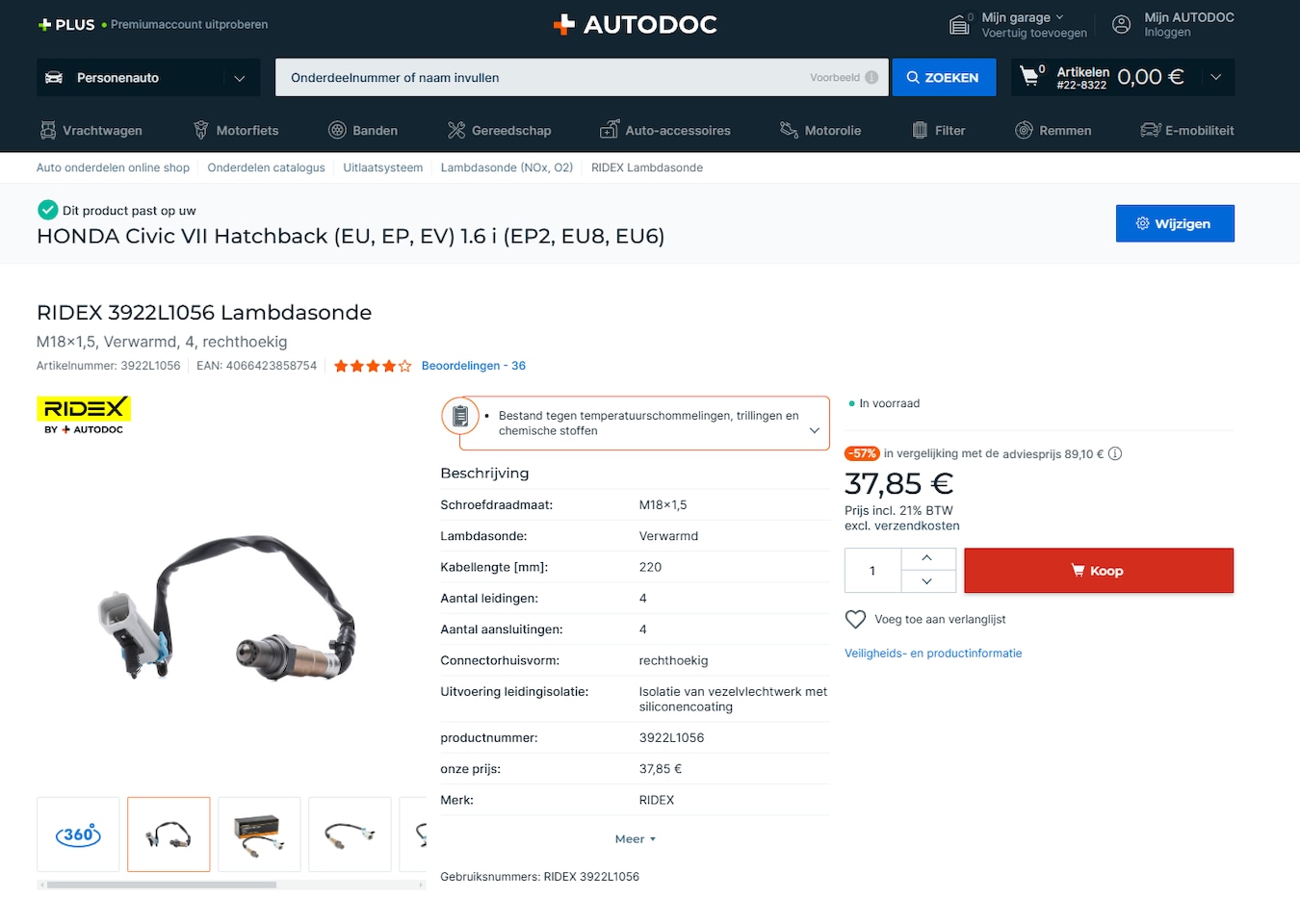The image size is (1300, 924).
Task: Click the red Koop button
Action: (1099, 571)
